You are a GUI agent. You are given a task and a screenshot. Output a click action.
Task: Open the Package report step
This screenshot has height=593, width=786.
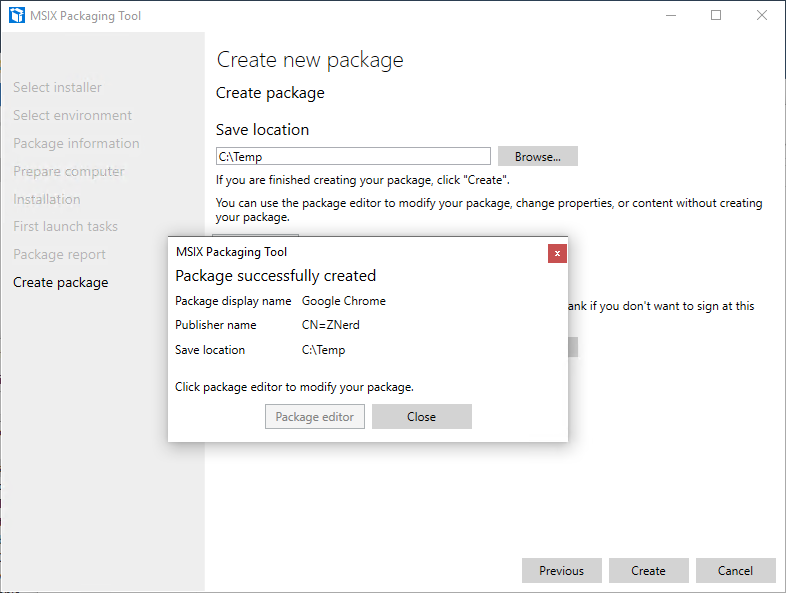click(59, 255)
